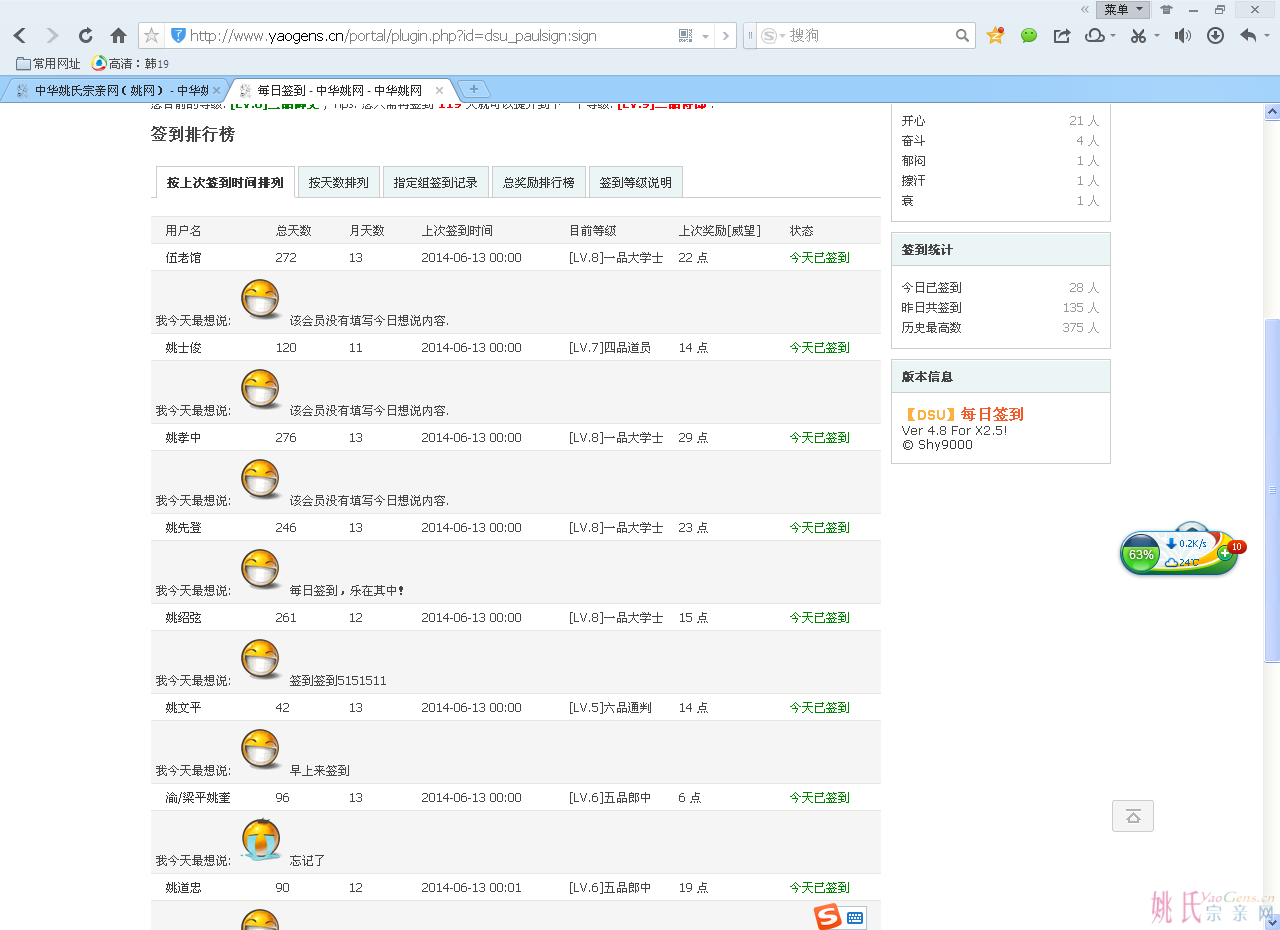Click the share icon in the toolbar
The image size is (1280, 930).
(1062, 36)
